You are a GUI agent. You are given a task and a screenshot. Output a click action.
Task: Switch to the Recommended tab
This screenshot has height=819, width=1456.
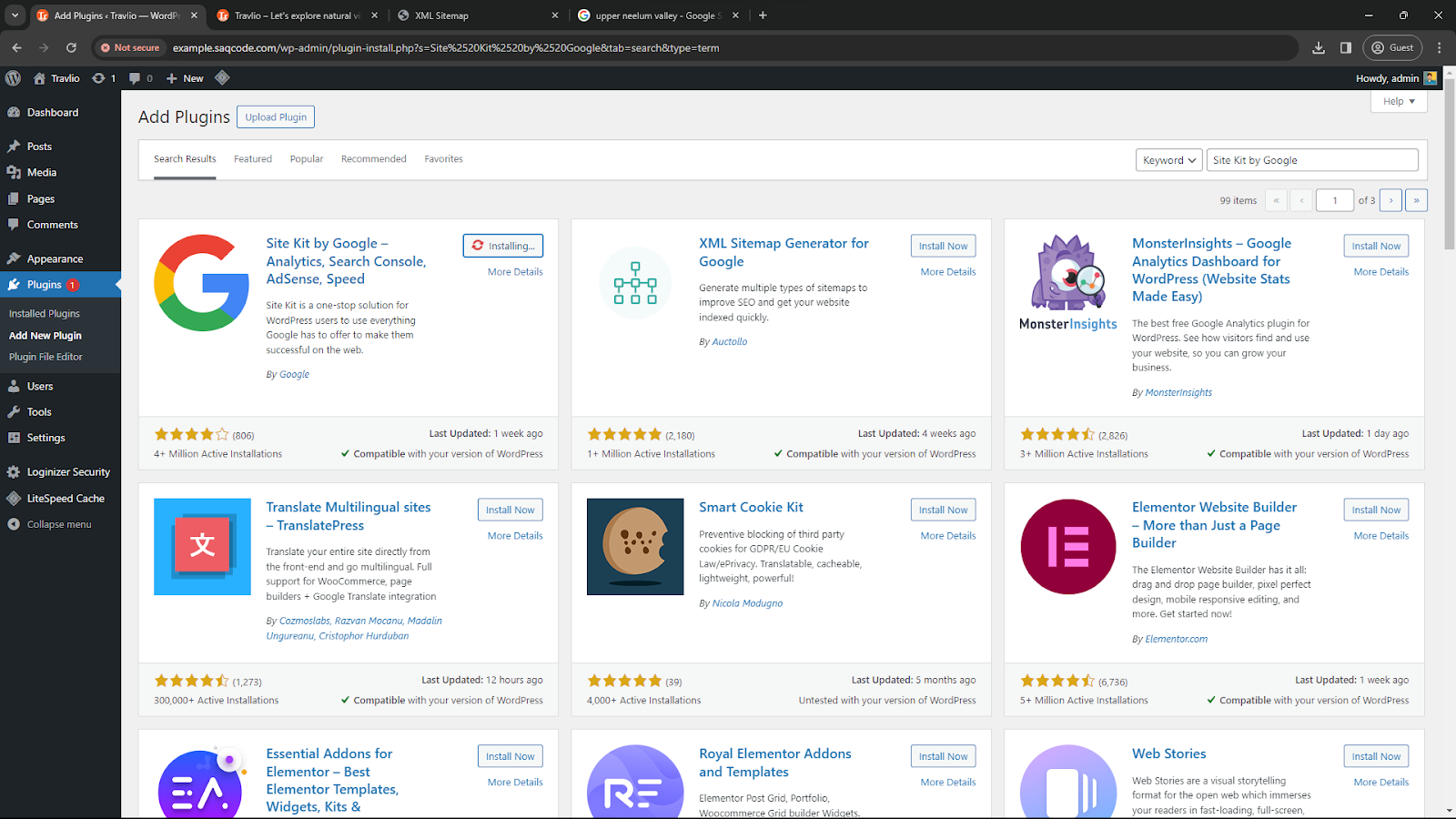[374, 159]
